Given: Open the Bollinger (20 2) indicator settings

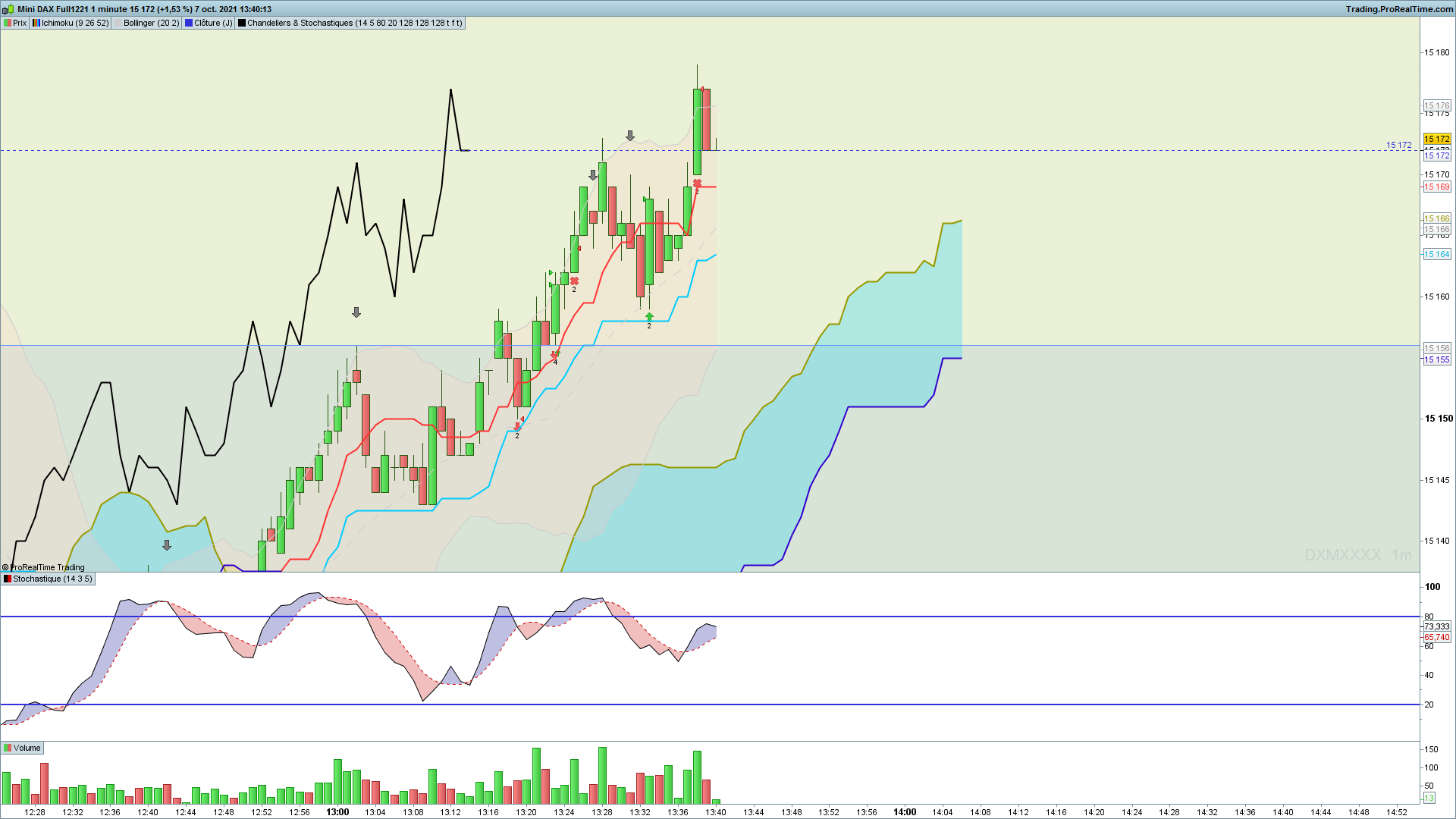Looking at the screenshot, I should [x=146, y=23].
